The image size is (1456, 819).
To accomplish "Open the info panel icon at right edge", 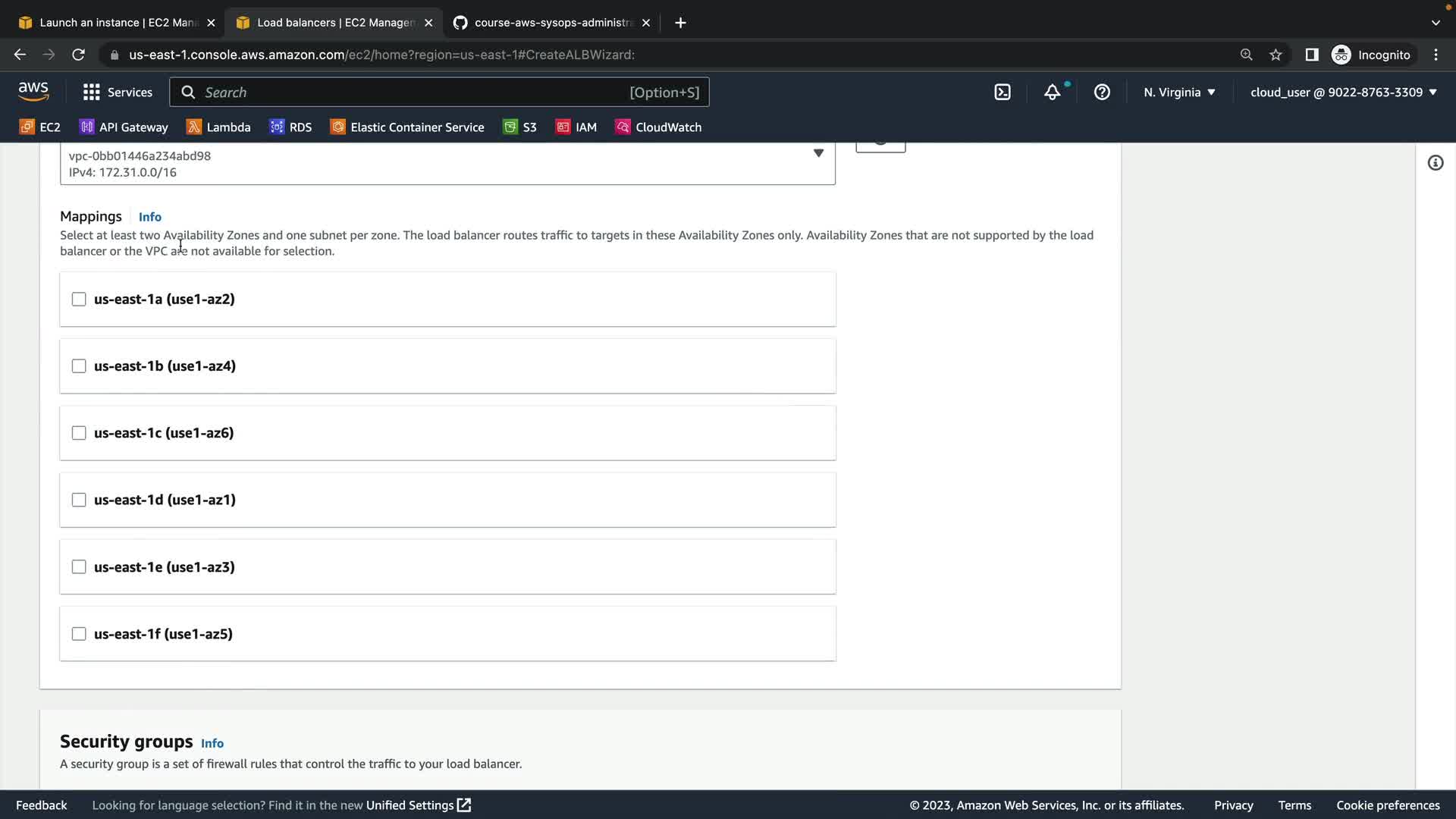I will pyautogui.click(x=1436, y=163).
